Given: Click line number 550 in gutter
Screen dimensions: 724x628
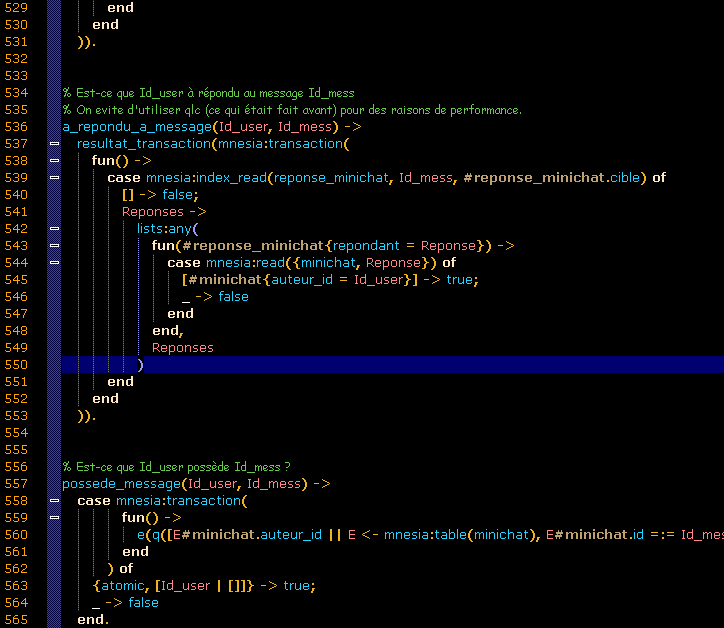Looking at the screenshot, I should [x=16, y=365].
